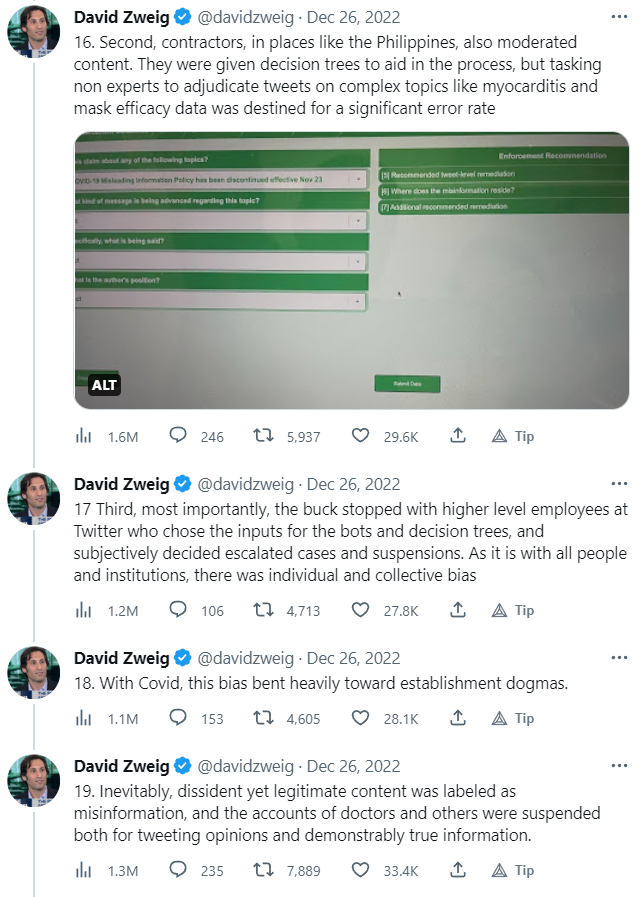Screen dimensions: 639x897
Task: Open the decision tree screenshot image
Action: (x=351, y=270)
